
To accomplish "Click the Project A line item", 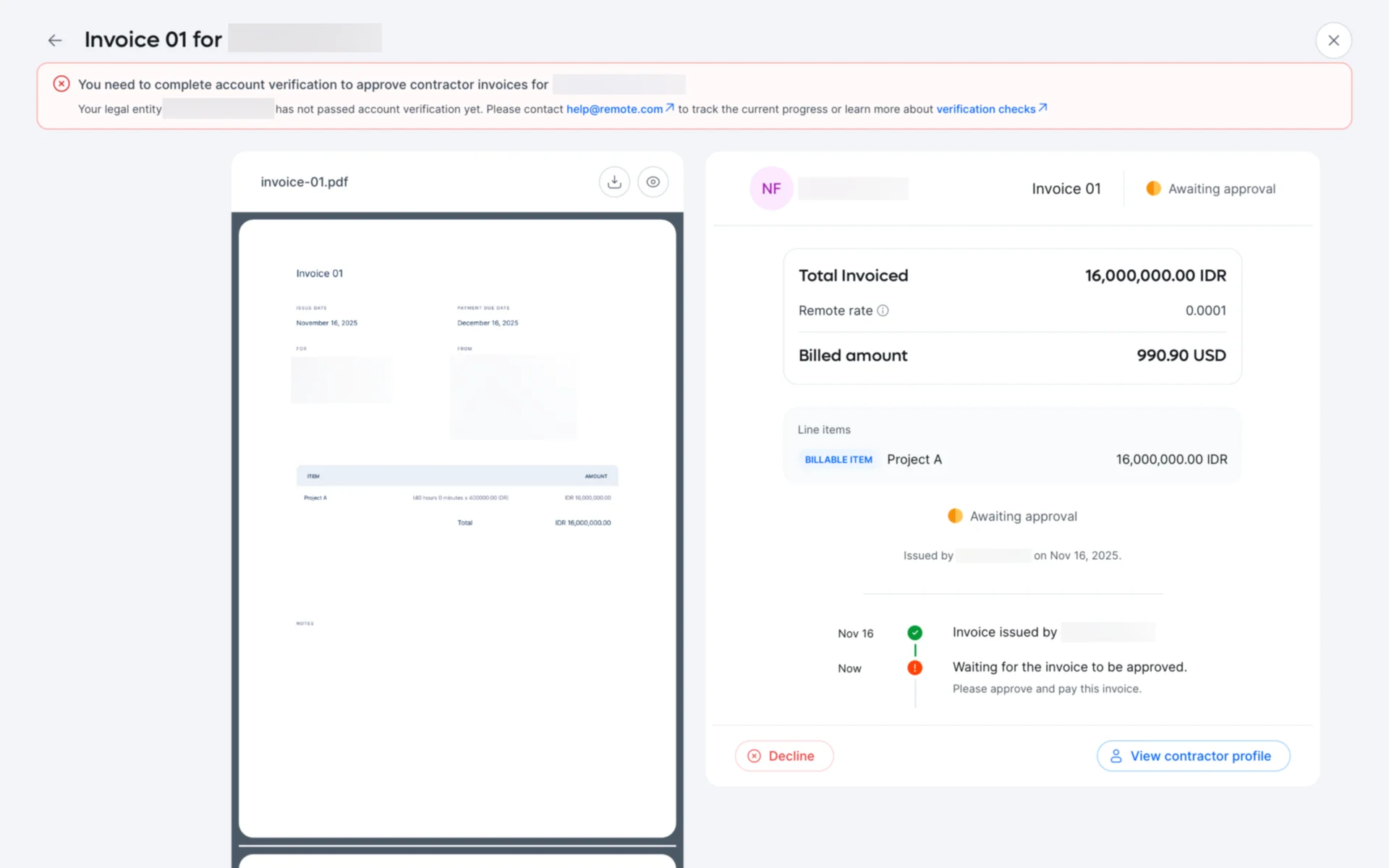I will click(914, 460).
